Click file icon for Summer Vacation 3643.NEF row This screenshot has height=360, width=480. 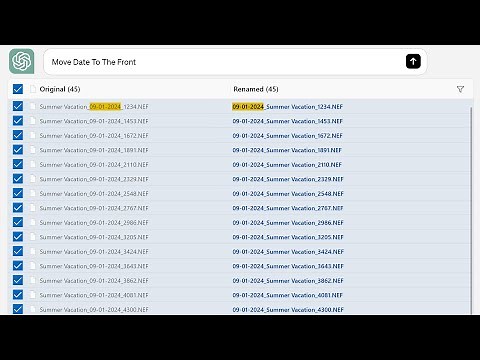pos(33,266)
